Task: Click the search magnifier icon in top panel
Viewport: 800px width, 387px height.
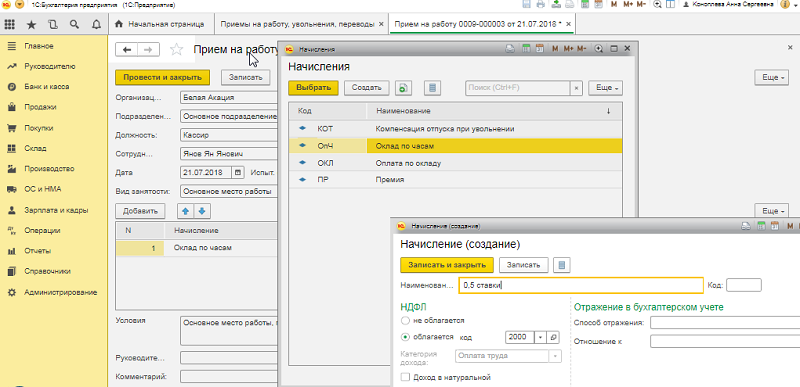Action: (x=74, y=24)
